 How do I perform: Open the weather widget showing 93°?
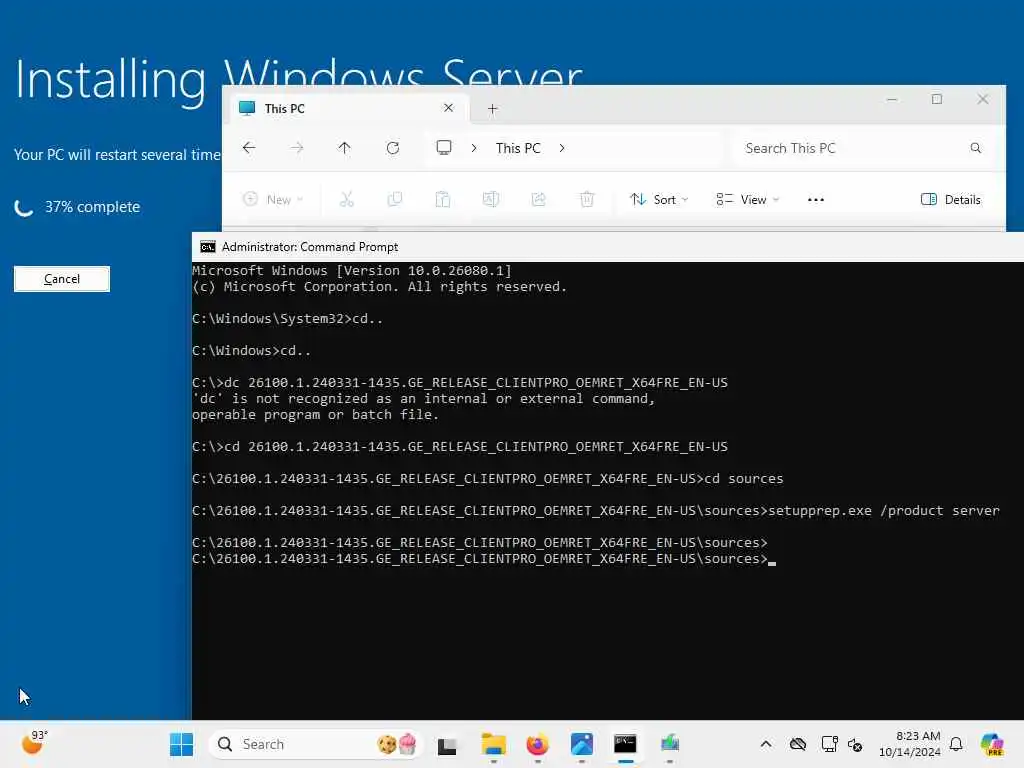click(x=35, y=743)
